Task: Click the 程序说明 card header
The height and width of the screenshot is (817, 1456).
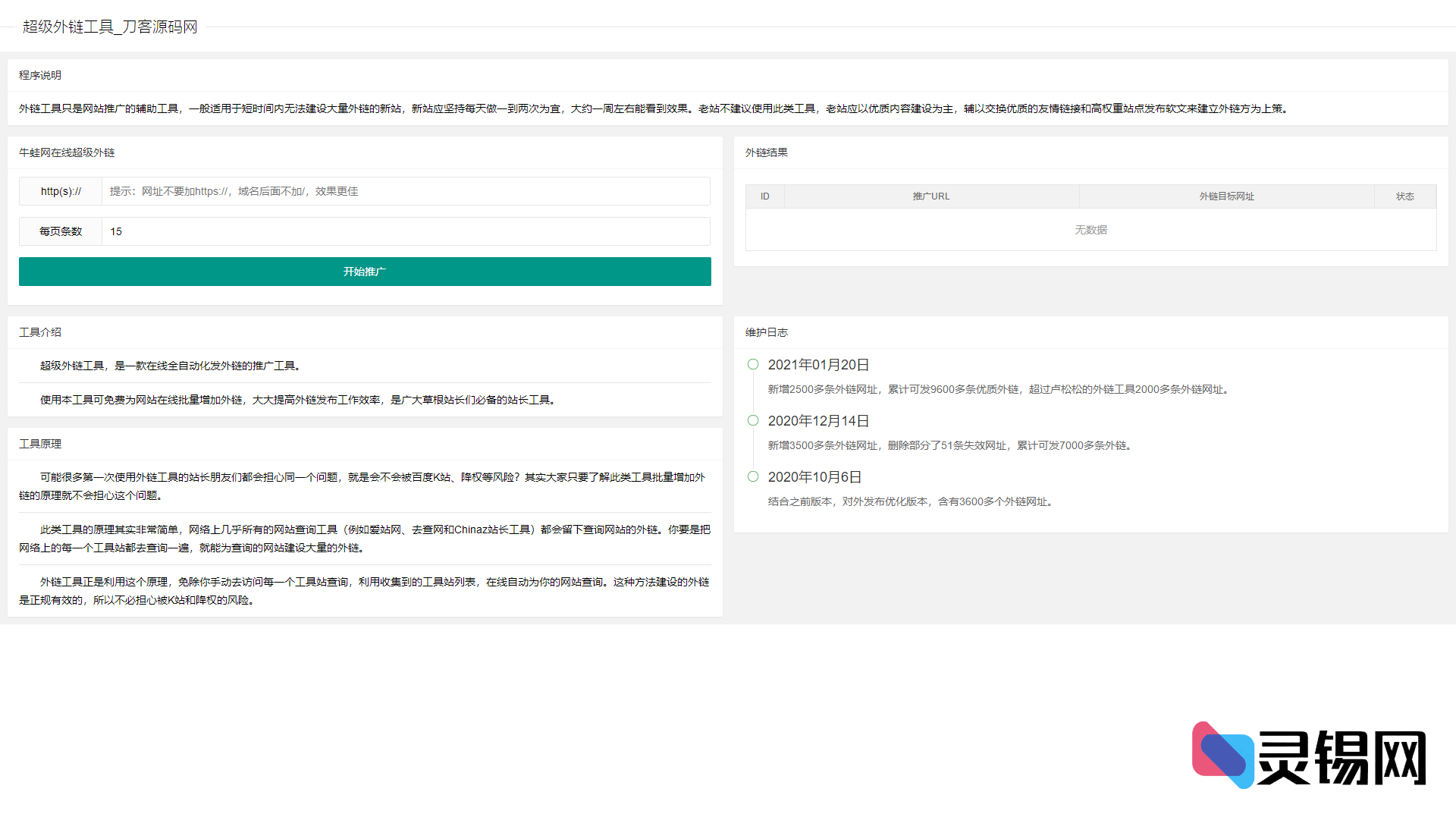Action: tap(40, 75)
